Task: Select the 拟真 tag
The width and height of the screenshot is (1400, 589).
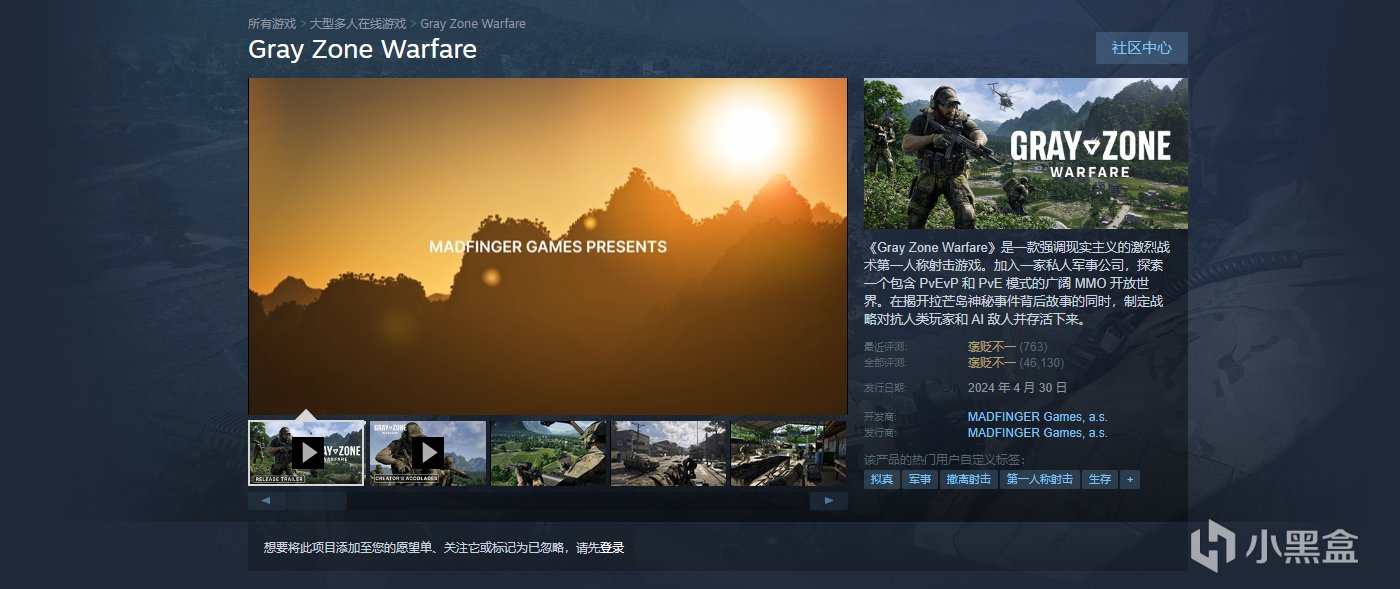Action: coord(881,480)
